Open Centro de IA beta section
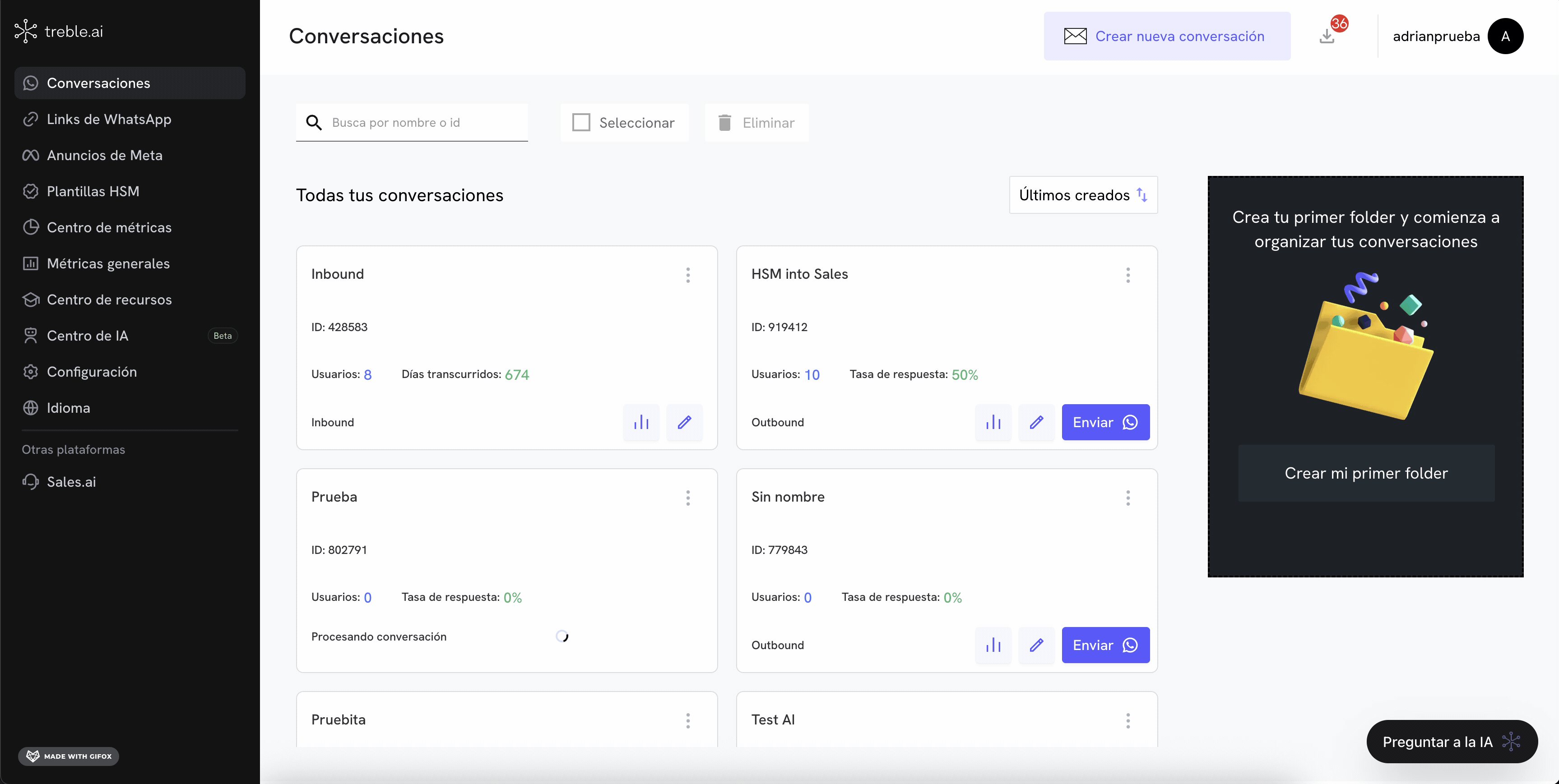The height and width of the screenshot is (784, 1559). 88,336
